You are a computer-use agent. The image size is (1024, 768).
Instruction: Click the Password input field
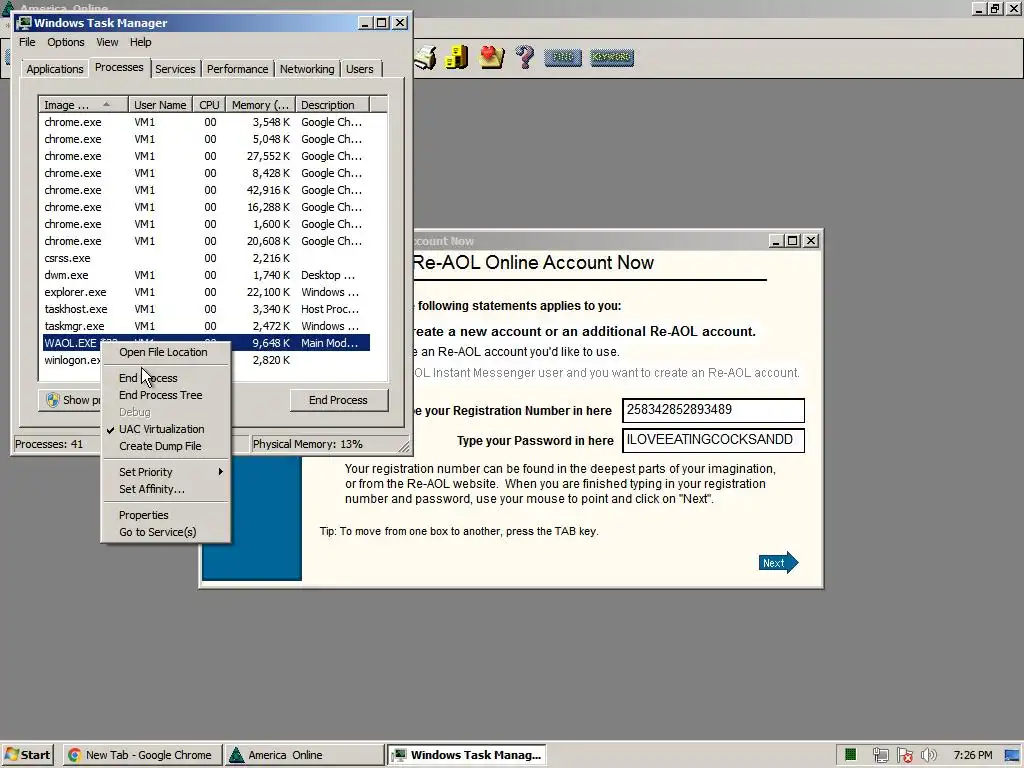[x=713, y=440]
